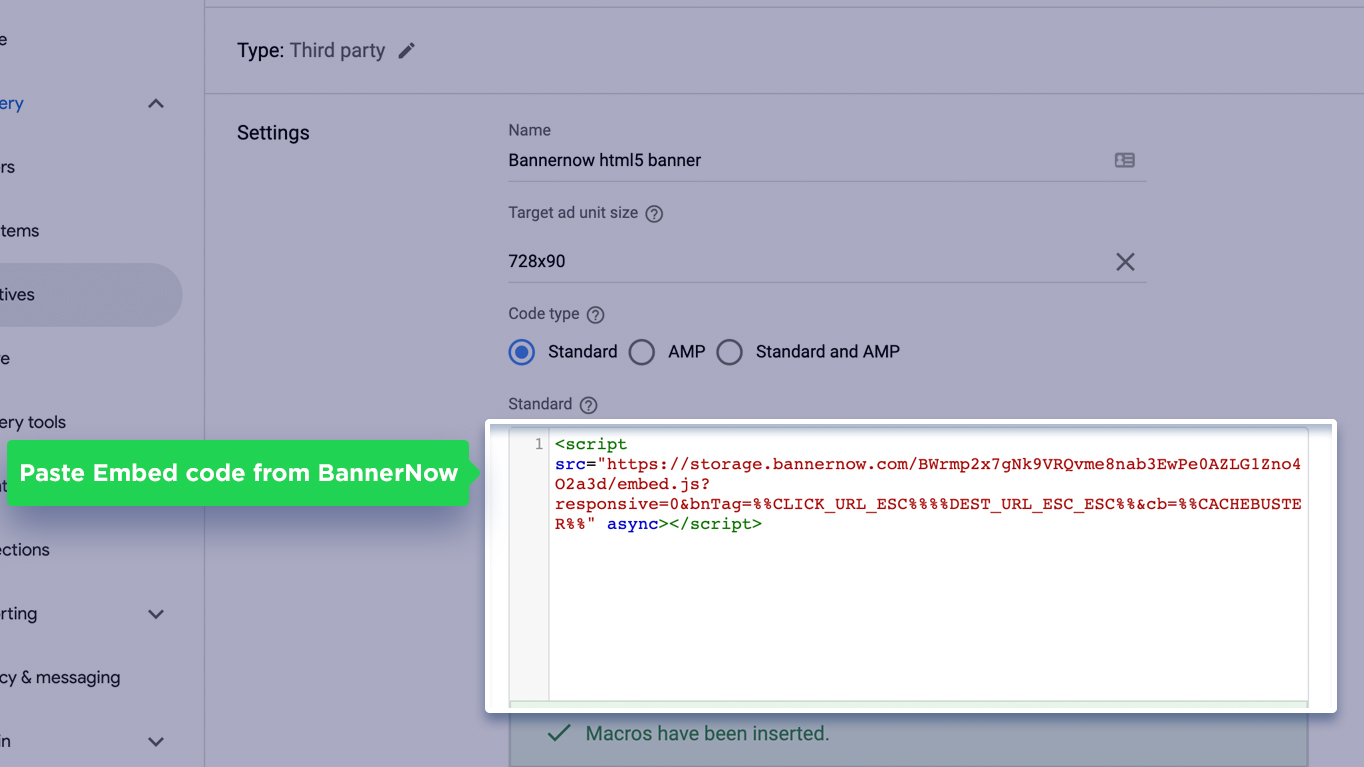The image size is (1364, 767).
Task: Click line number 1 in code editor
Action: (x=539, y=444)
